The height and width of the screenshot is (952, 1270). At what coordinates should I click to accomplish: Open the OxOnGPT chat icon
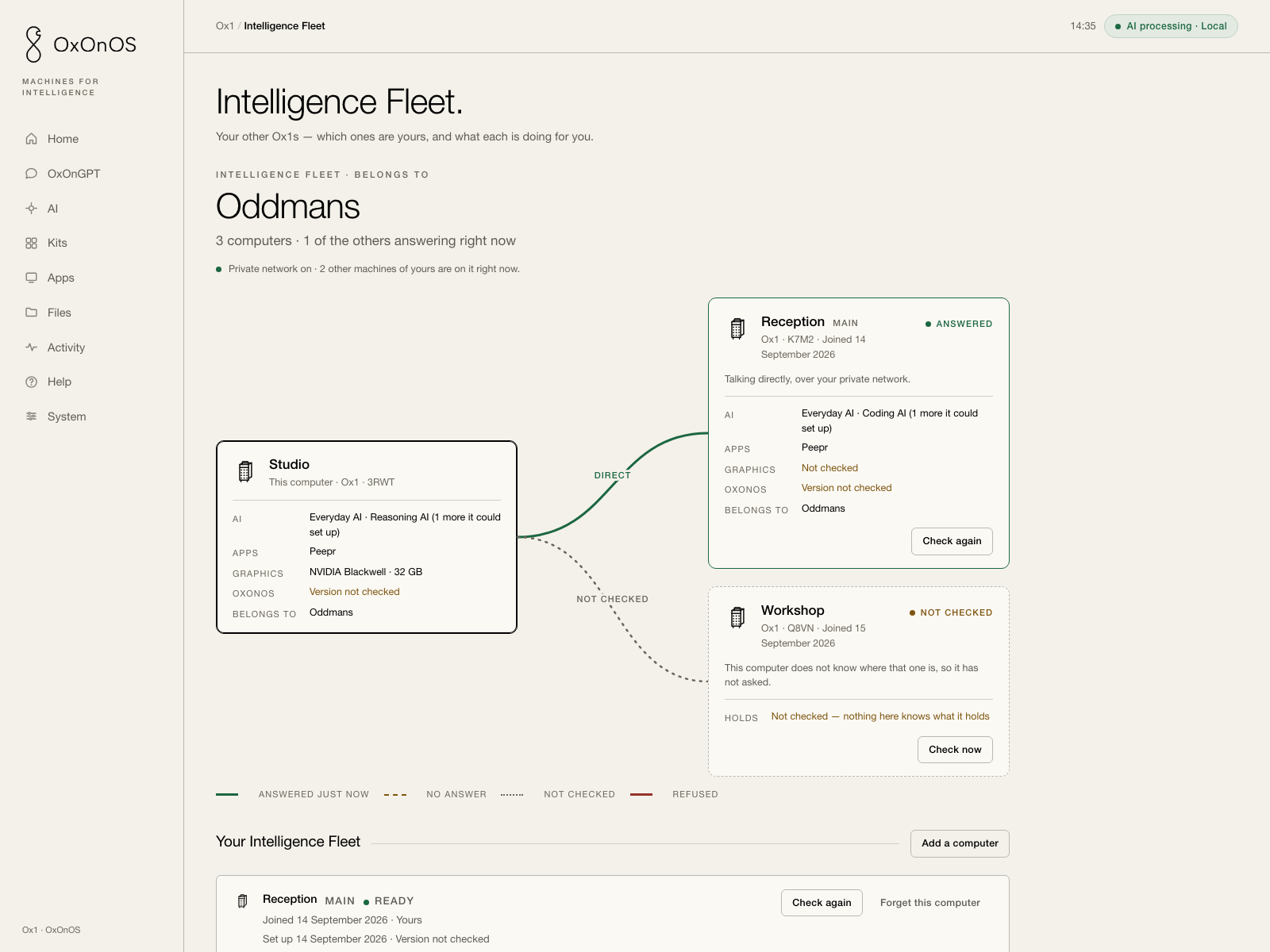click(32, 174)
